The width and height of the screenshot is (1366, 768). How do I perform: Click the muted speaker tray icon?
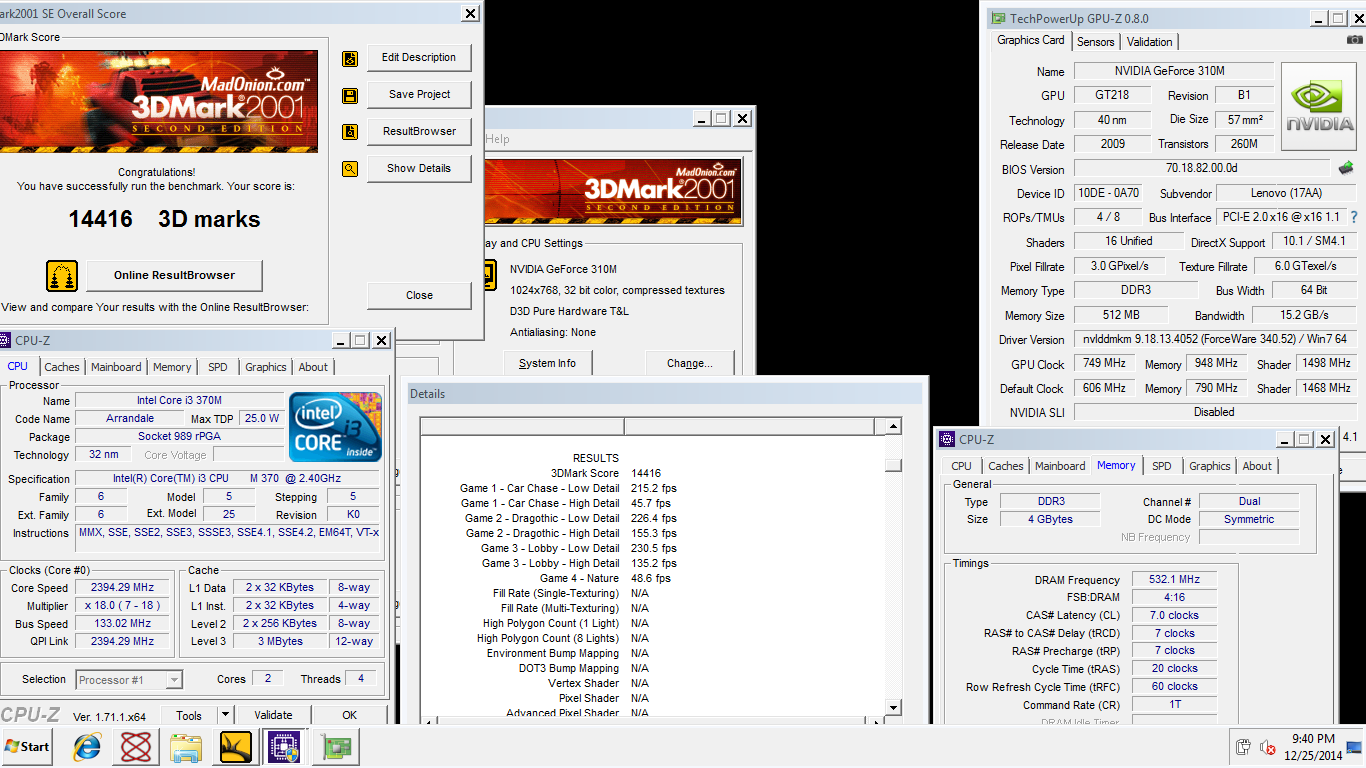click(1268, 747)
